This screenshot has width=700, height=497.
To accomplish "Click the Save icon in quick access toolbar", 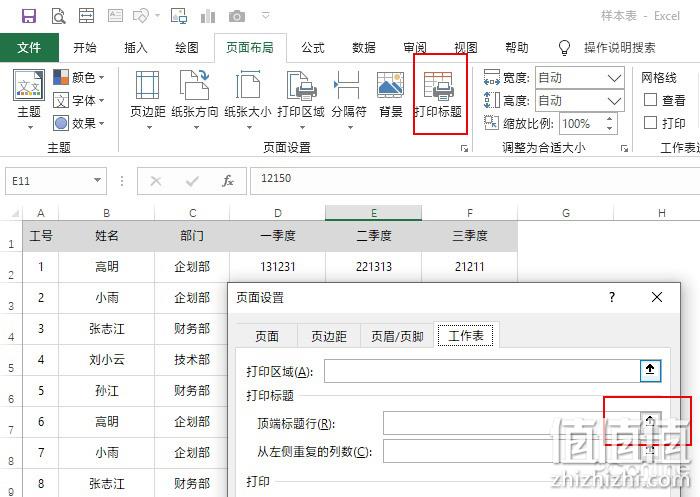I will pos(29,17).
